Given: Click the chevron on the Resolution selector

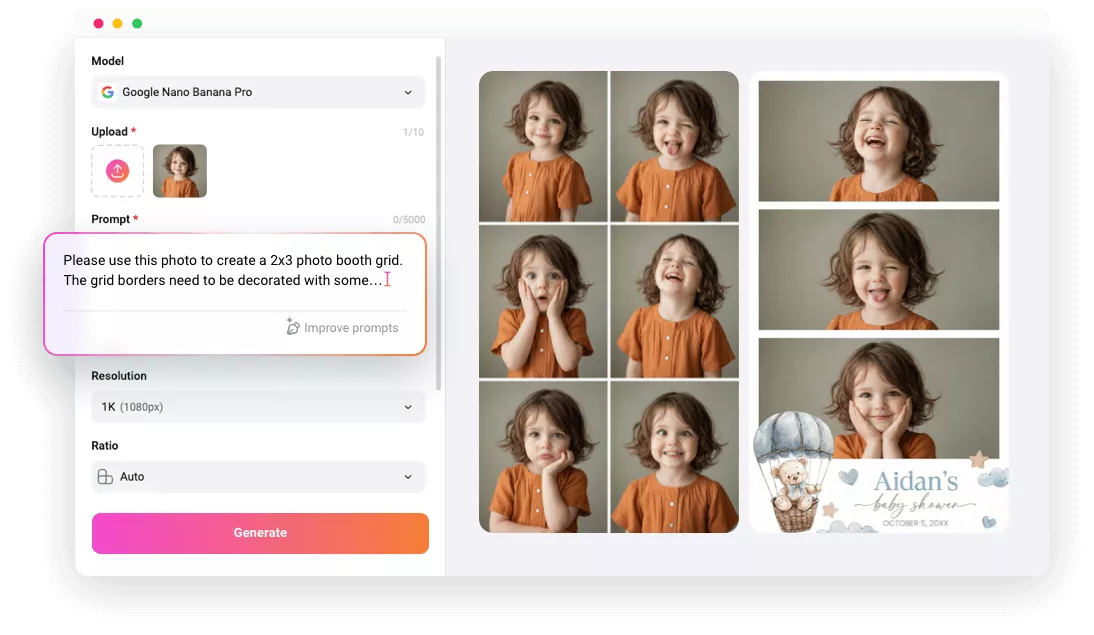Looking at the screenshot, I should (x=408, y=407).
